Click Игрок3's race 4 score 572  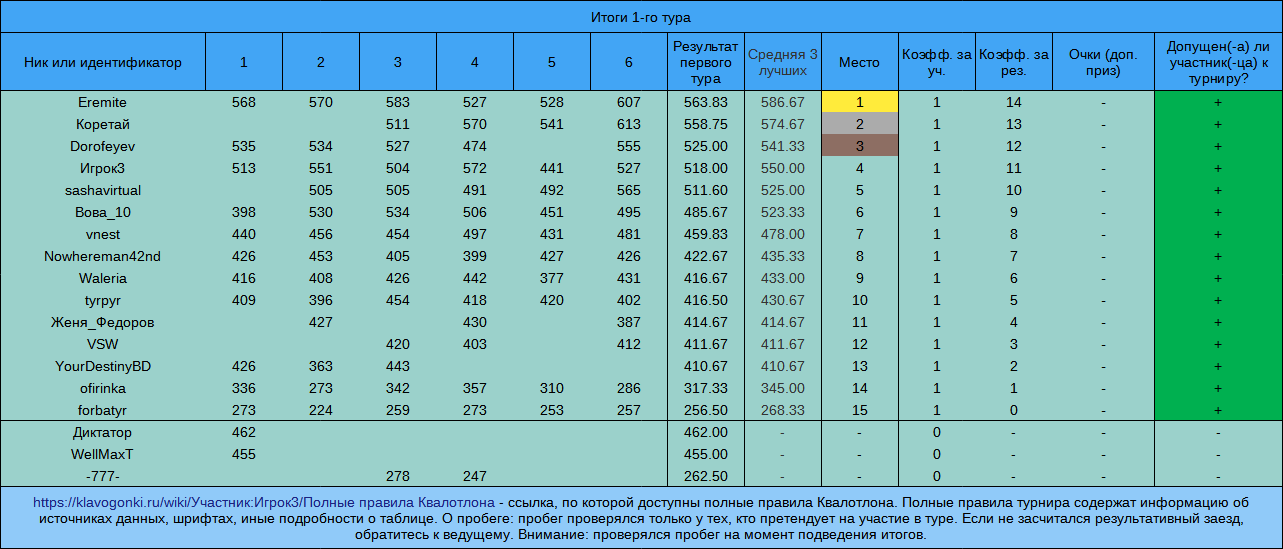tap(475, 169)
